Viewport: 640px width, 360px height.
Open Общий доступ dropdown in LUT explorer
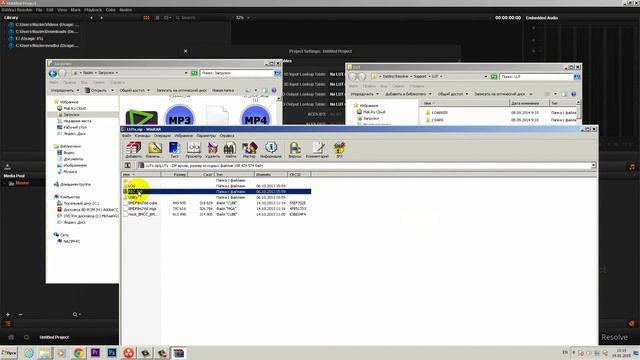click(453, 94)
